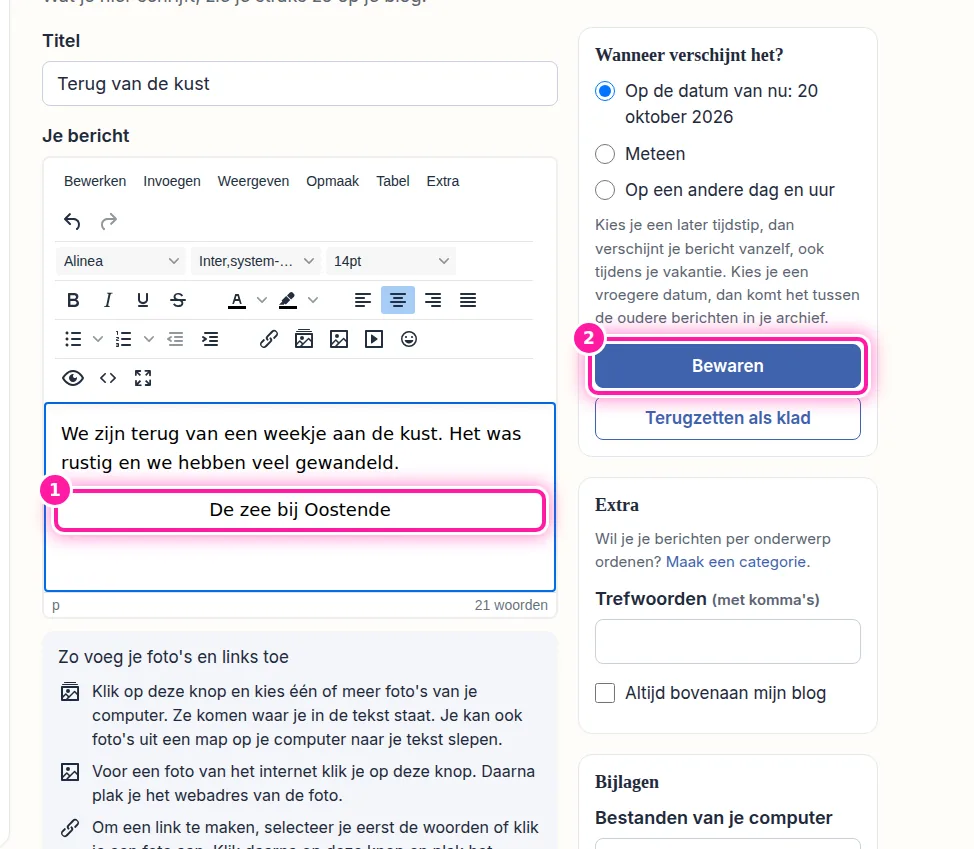Screen dimensions: 974x849
Task: Click the Trefwoorden input field
Action: (727, 642)
